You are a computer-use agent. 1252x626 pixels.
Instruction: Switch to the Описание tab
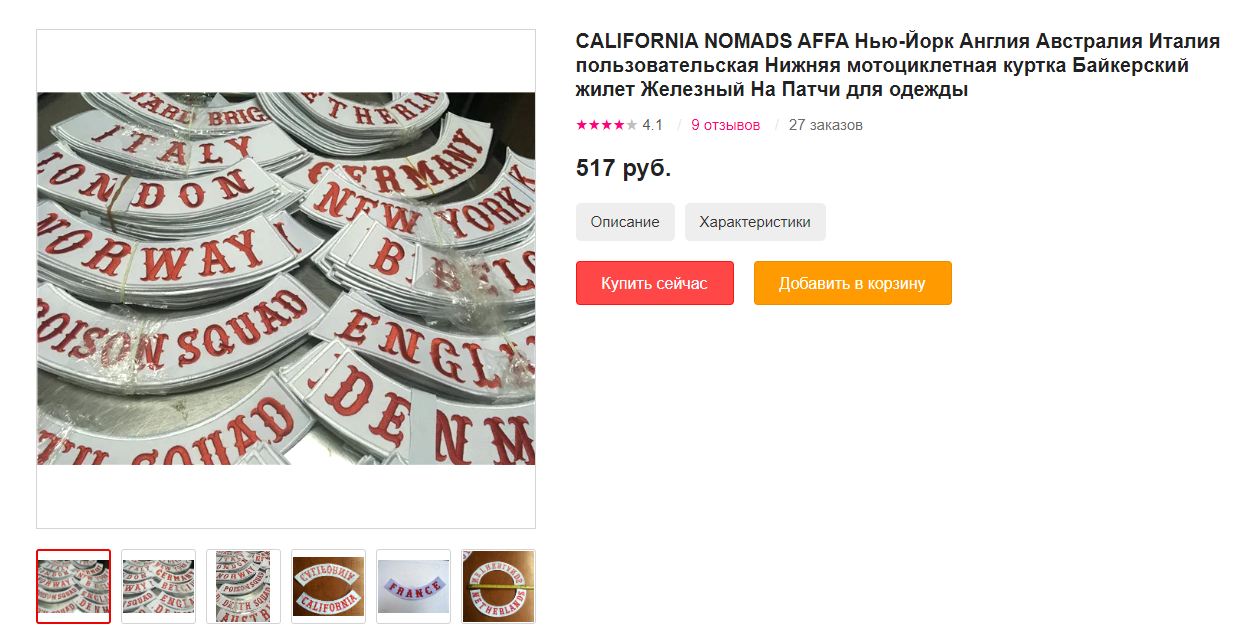(625, 222)
